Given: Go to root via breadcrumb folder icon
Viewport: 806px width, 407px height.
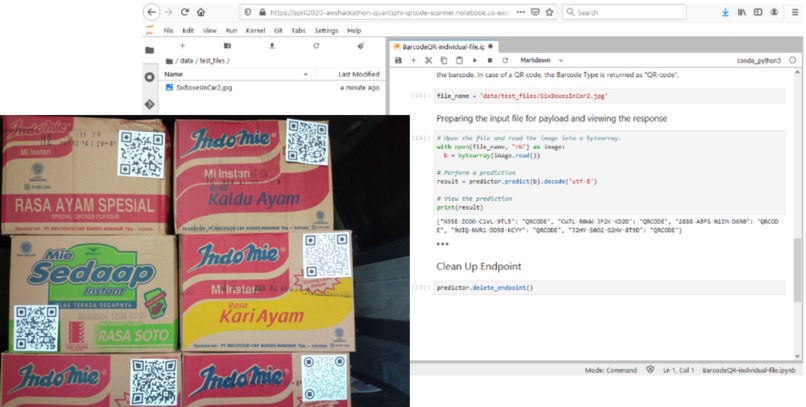Looking at the screenshot, I should [x=169, y=61].
